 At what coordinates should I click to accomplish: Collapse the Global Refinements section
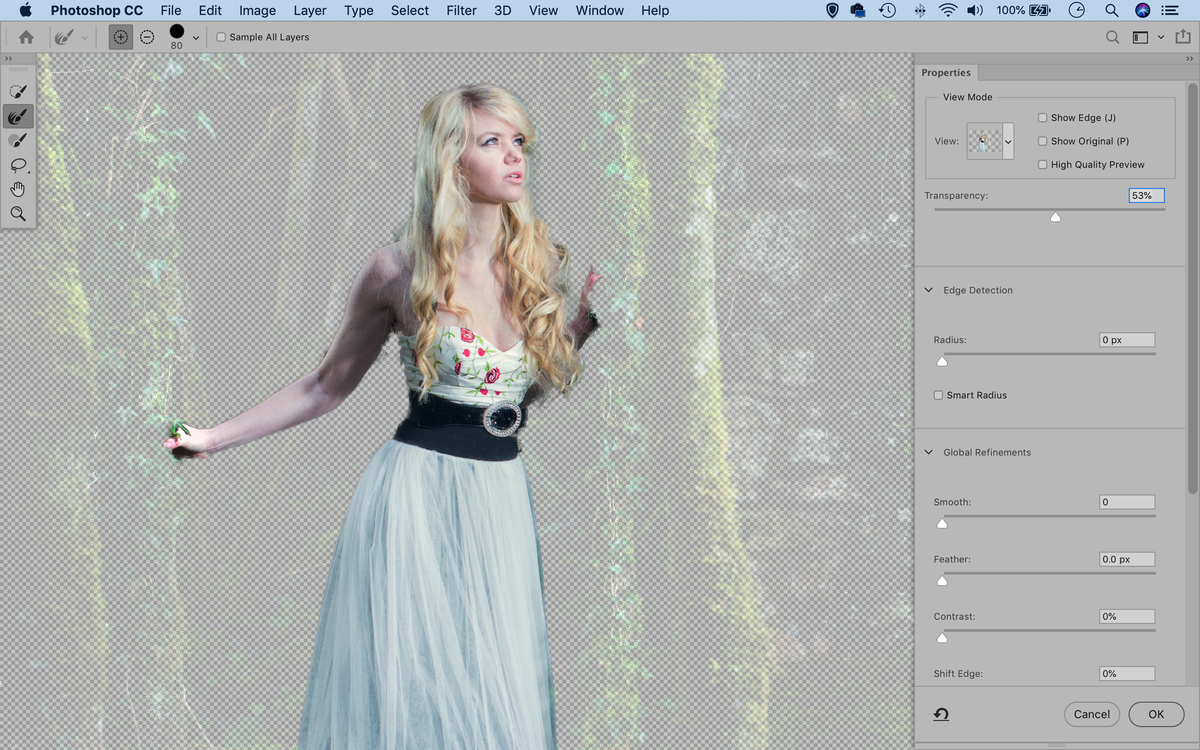(x=927, y=452)
